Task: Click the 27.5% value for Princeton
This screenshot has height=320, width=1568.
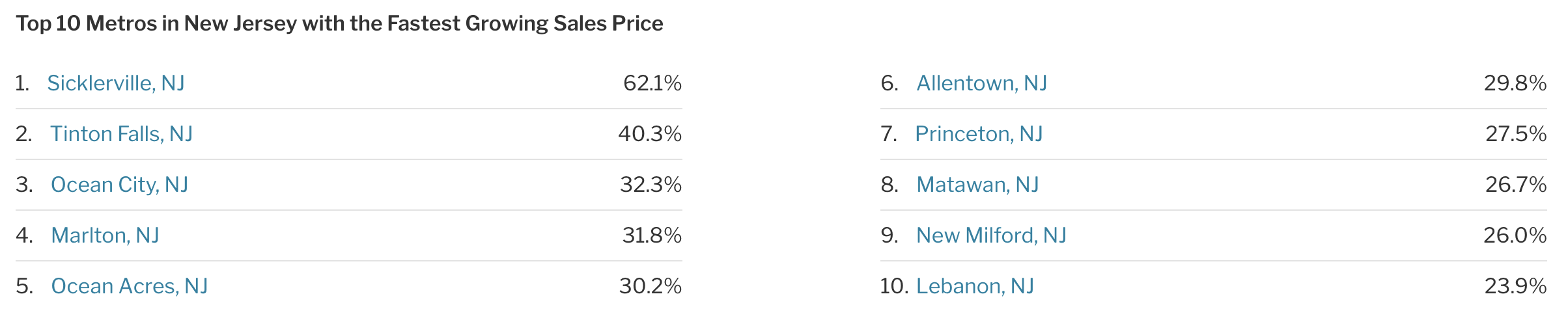Action: 1515,134
